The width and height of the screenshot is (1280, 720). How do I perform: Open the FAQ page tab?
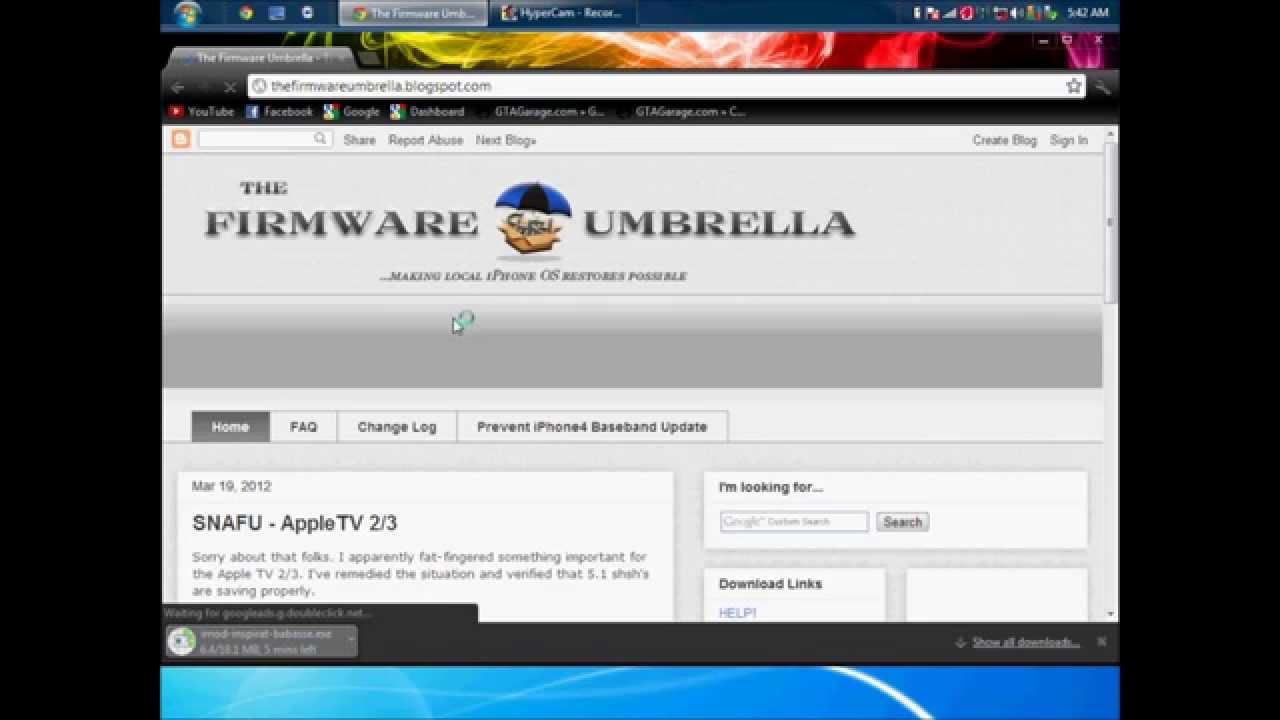coord(303,426)
